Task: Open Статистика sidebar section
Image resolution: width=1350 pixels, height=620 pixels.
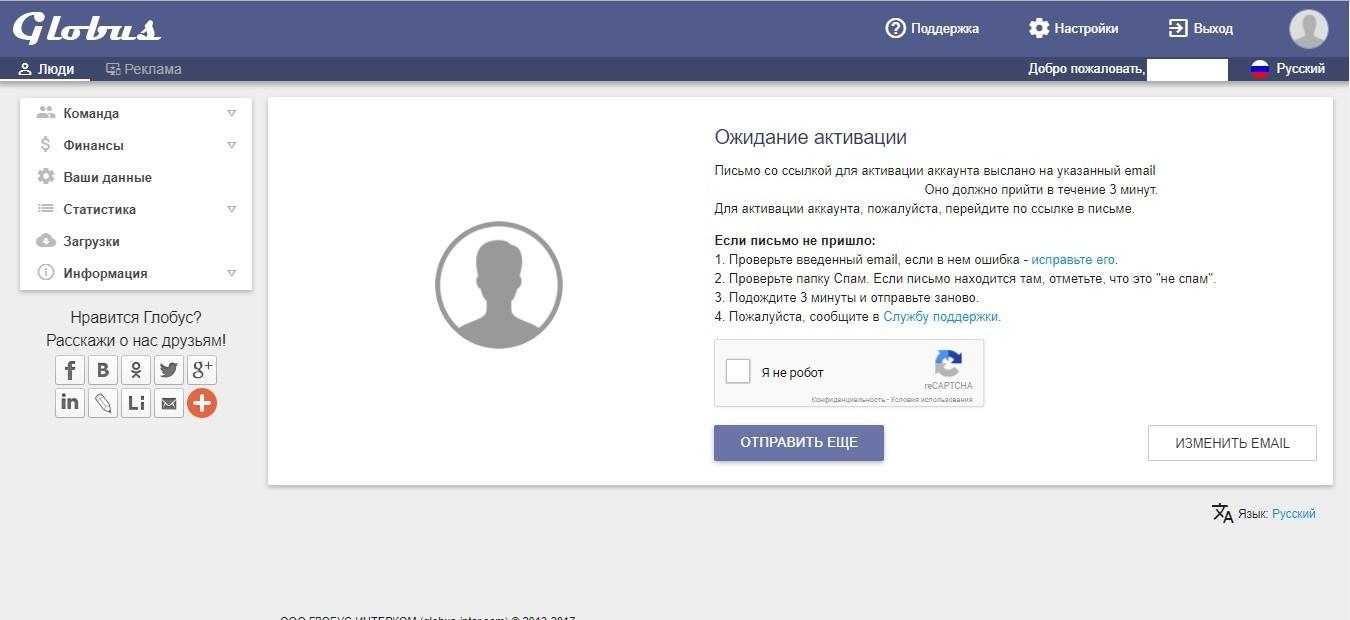Action: click(136, 209)
